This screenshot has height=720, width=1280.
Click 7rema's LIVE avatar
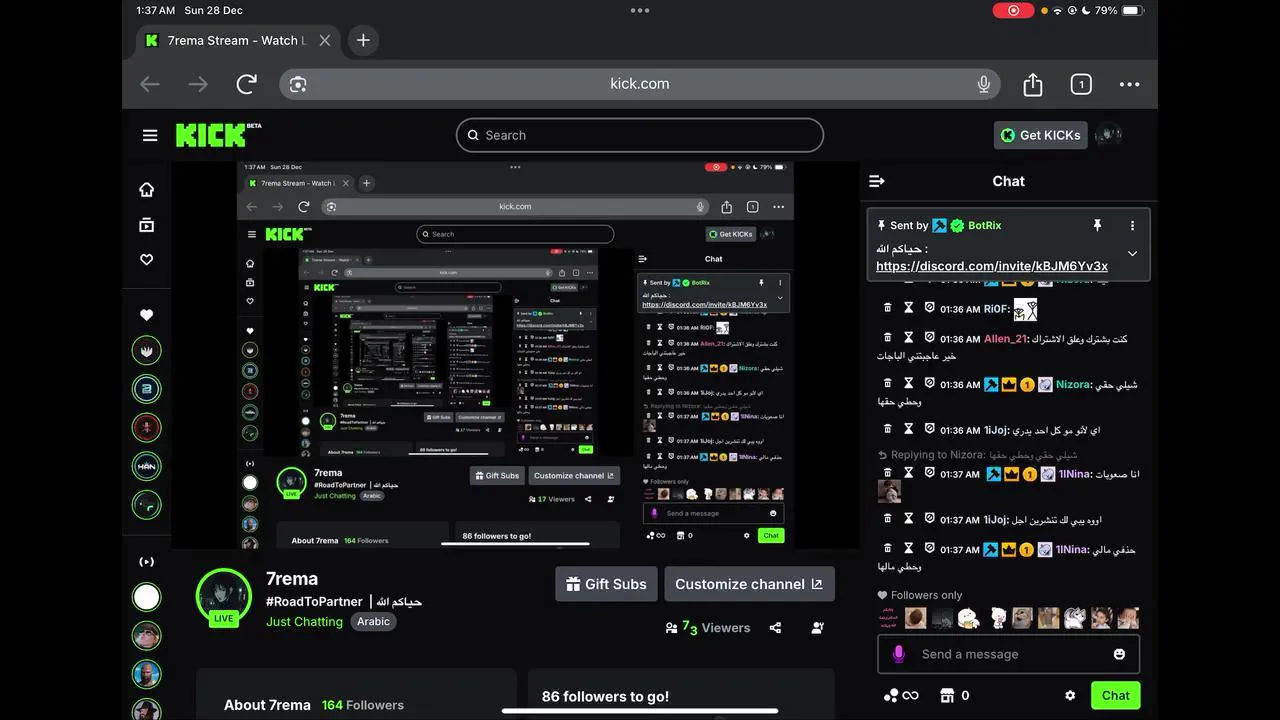[x=223, y=597]
